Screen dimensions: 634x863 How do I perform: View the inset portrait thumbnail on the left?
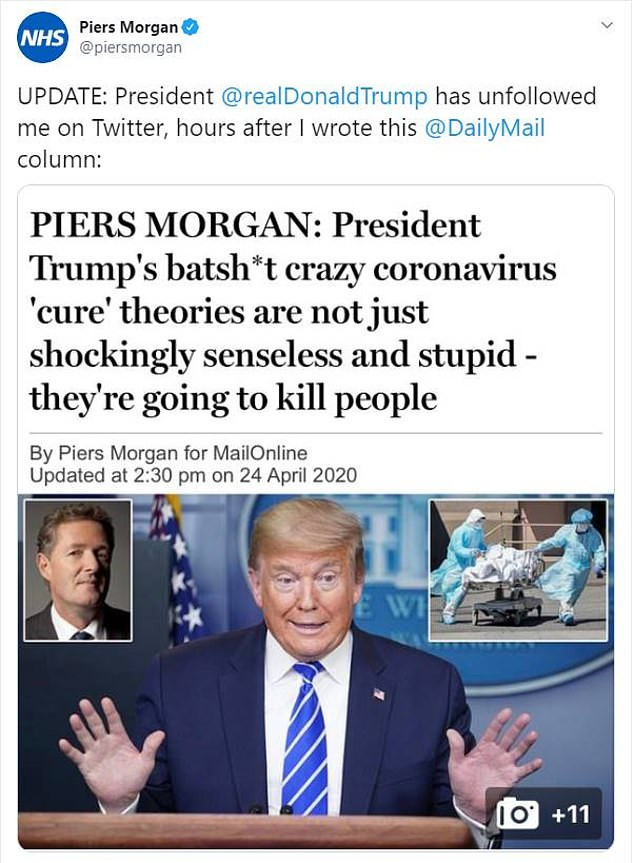pos(78,570)
